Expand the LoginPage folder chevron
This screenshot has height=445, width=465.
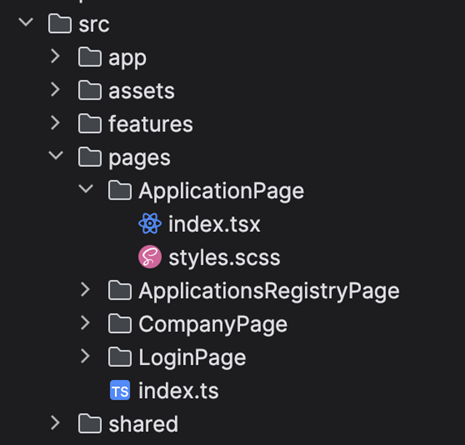(85, 356)
